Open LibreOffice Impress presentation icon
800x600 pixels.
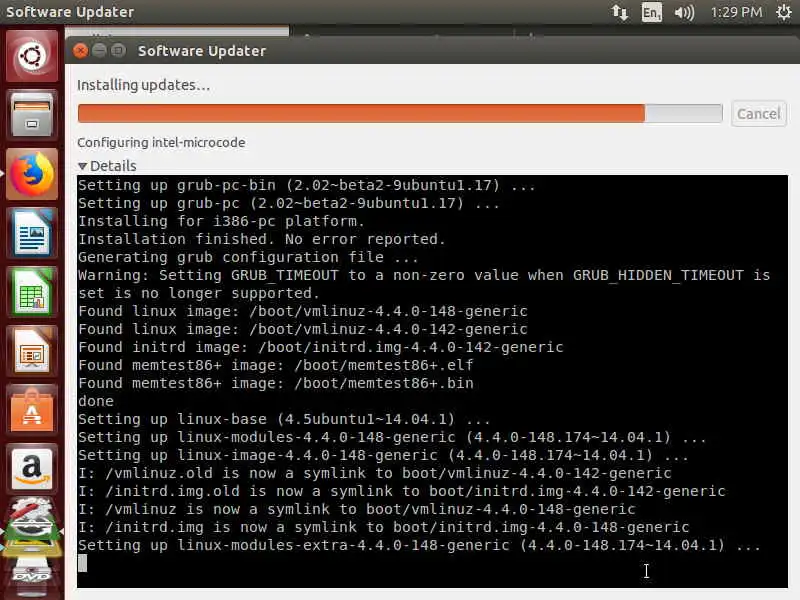[32, 352]
